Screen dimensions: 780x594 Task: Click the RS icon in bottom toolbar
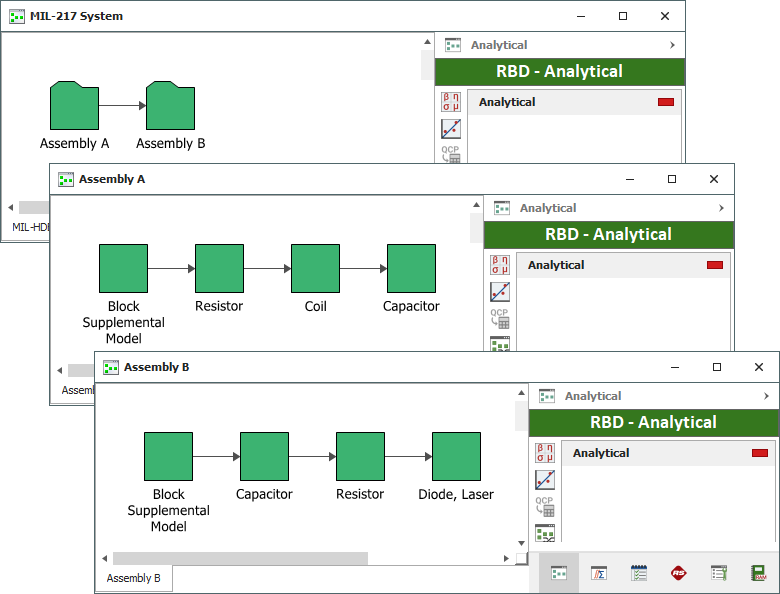(679, 573)
